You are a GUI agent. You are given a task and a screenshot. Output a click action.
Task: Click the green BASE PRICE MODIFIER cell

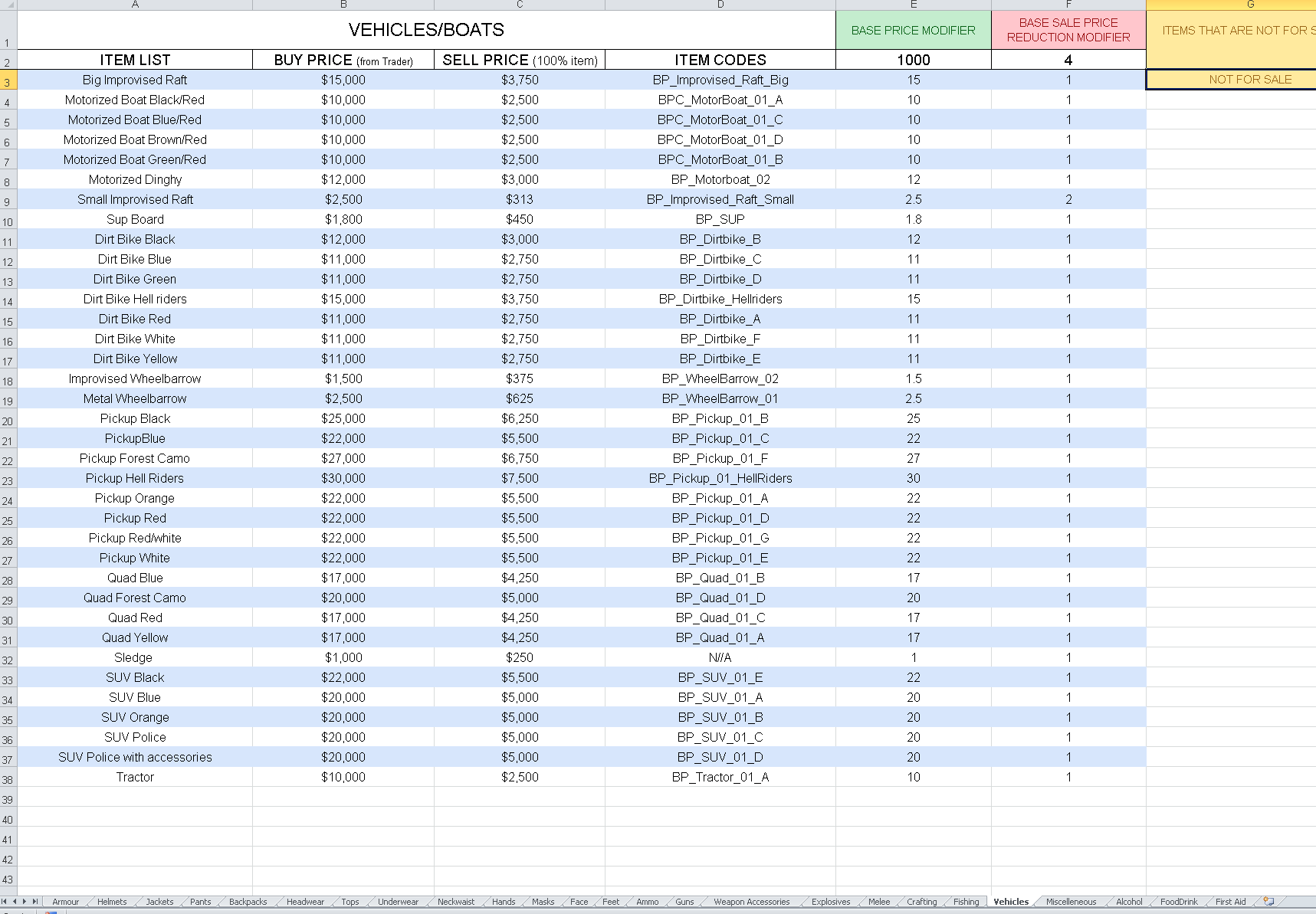click(914, 31)
